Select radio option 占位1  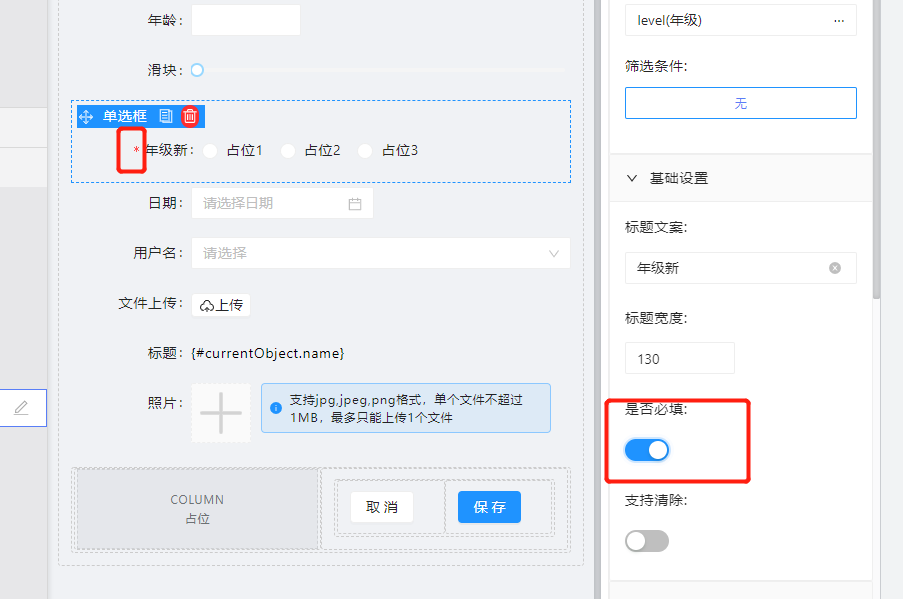(x=210, y=151)
